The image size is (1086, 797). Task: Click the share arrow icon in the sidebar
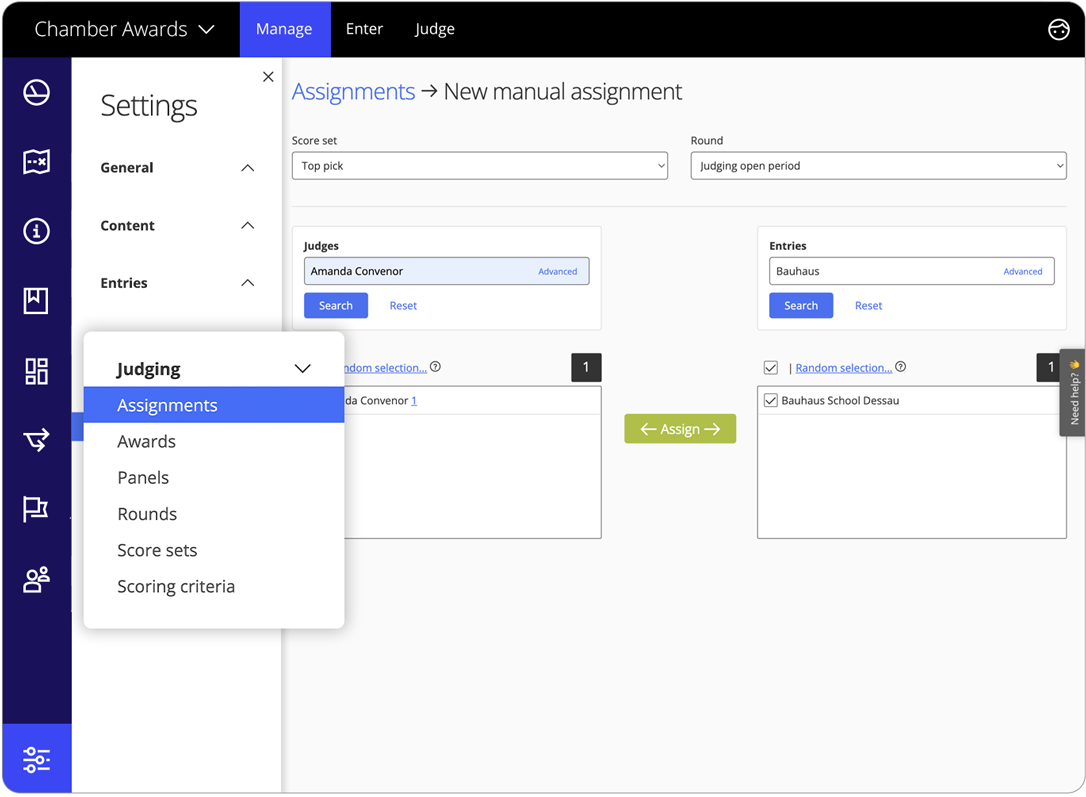[x=37, y=440]
